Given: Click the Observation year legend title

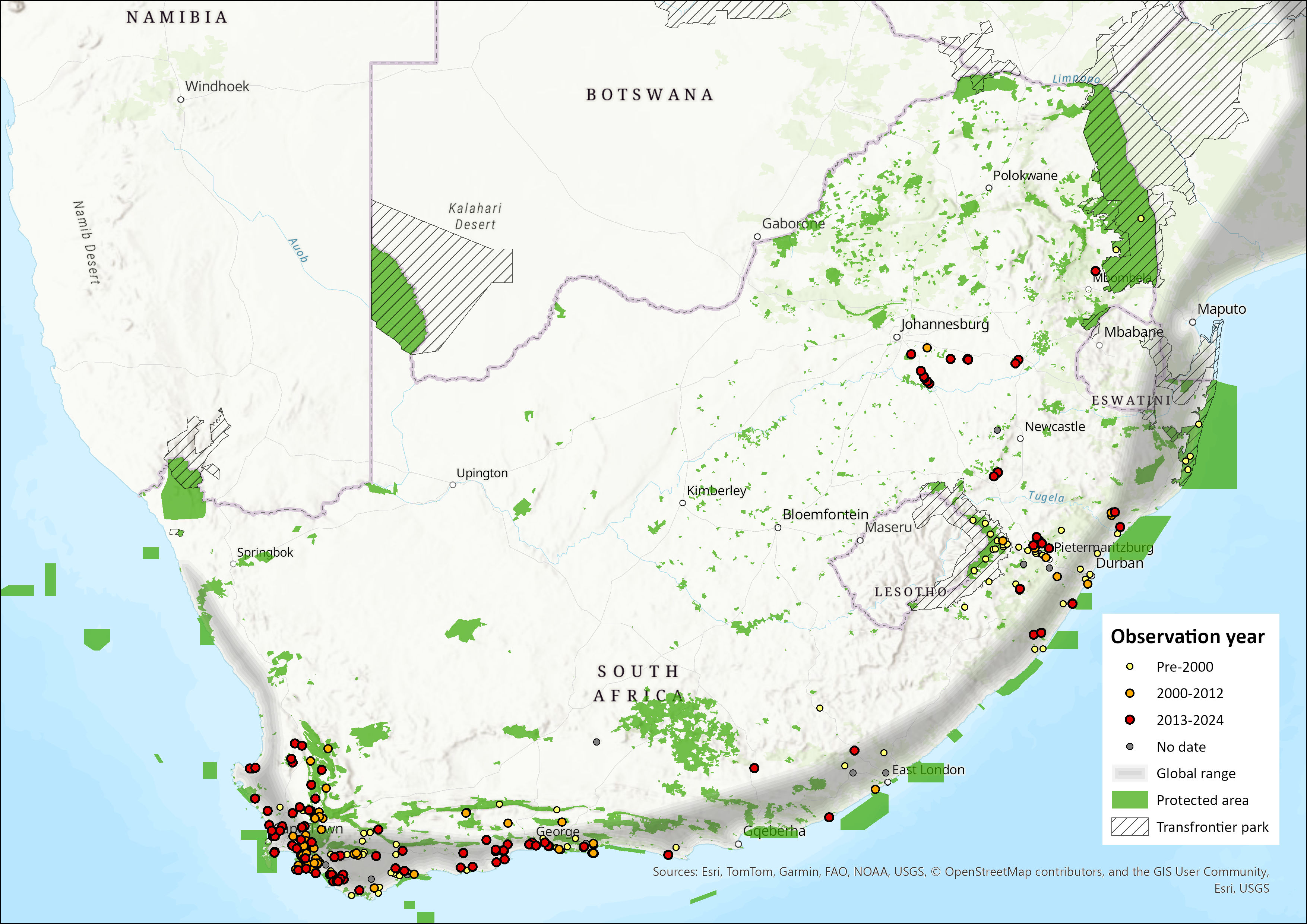Looking at the screenshot, I should [x=1187, y=636].
